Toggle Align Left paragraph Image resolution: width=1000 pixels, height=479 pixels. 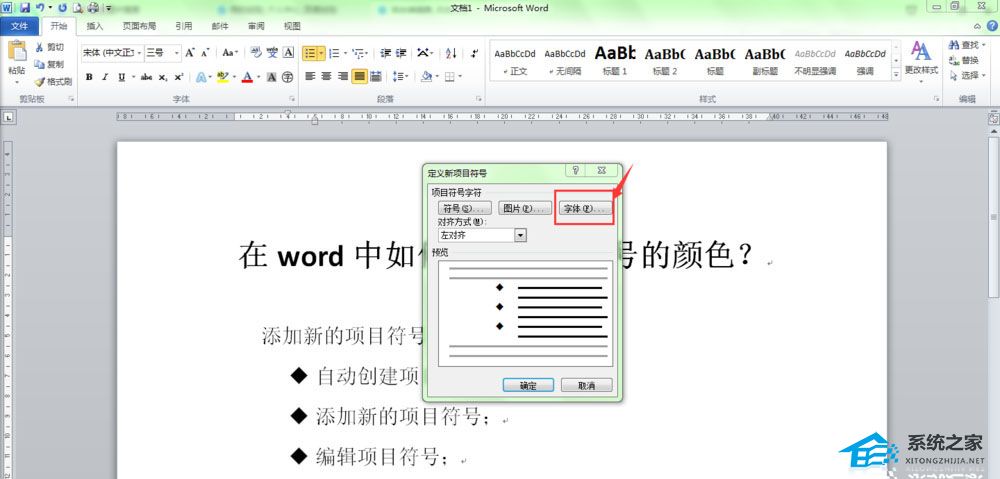point(311,77)
